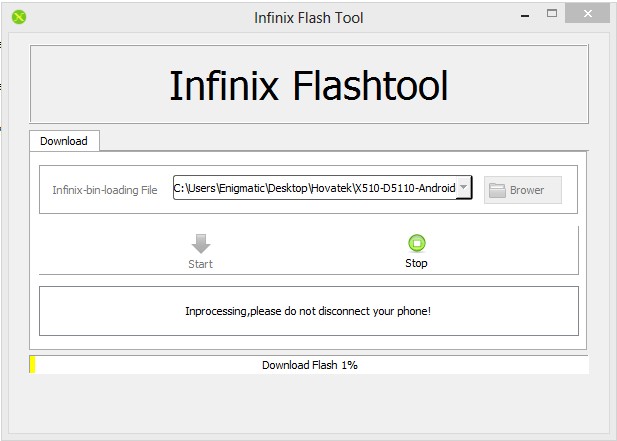Expand the file path dropdown arrow

[x=464, y=187]
